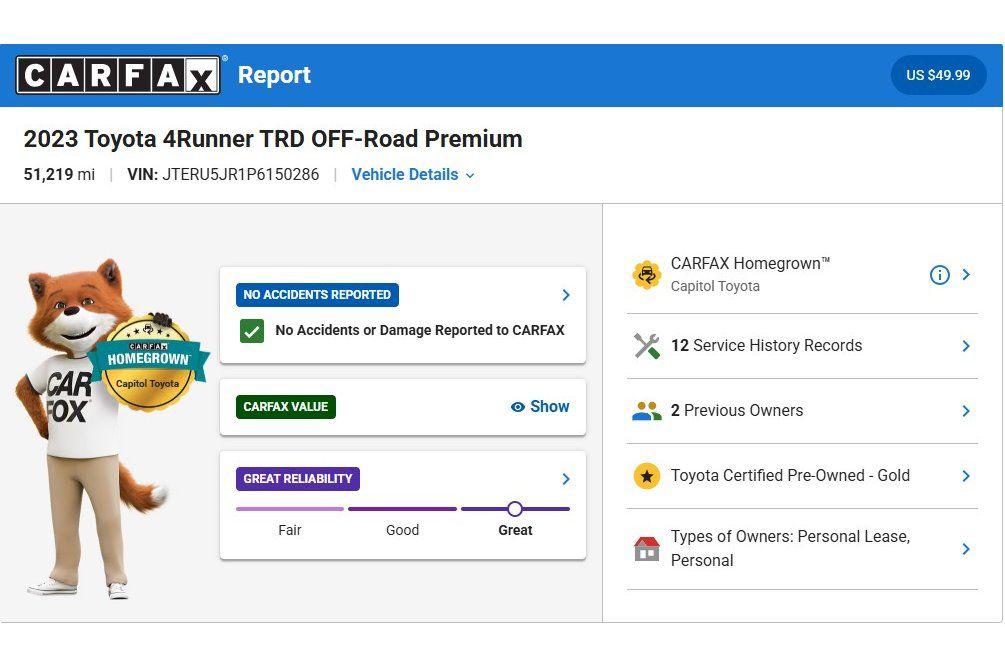Click the Fair segment of reliability bar
The width and height of the screenshot is (1005, 670).
point(290,509)
